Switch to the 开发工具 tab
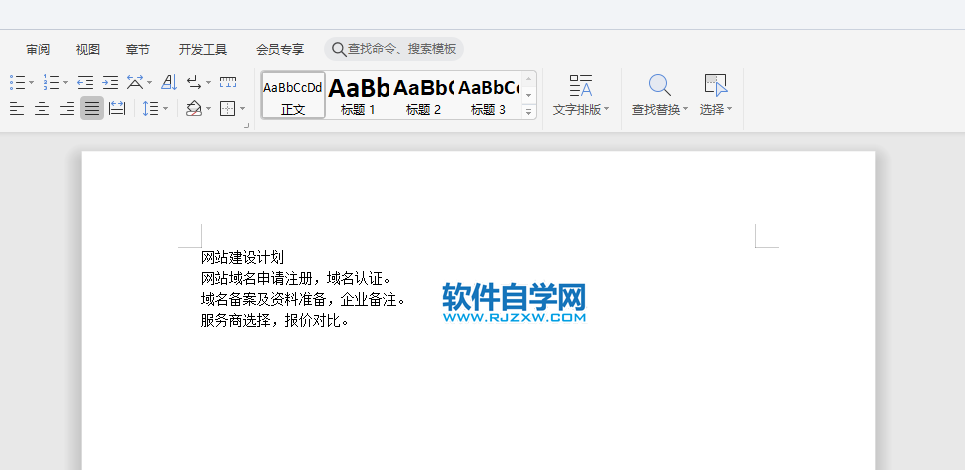The image size is (965, 470). point(203,50)
